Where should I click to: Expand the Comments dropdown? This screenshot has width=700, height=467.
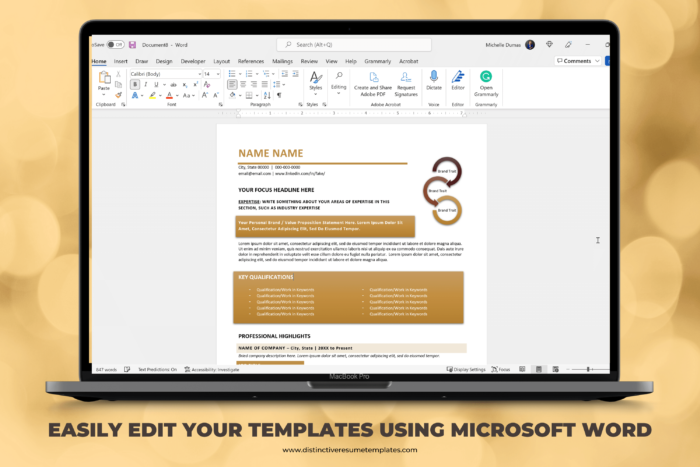click(583, 60)
